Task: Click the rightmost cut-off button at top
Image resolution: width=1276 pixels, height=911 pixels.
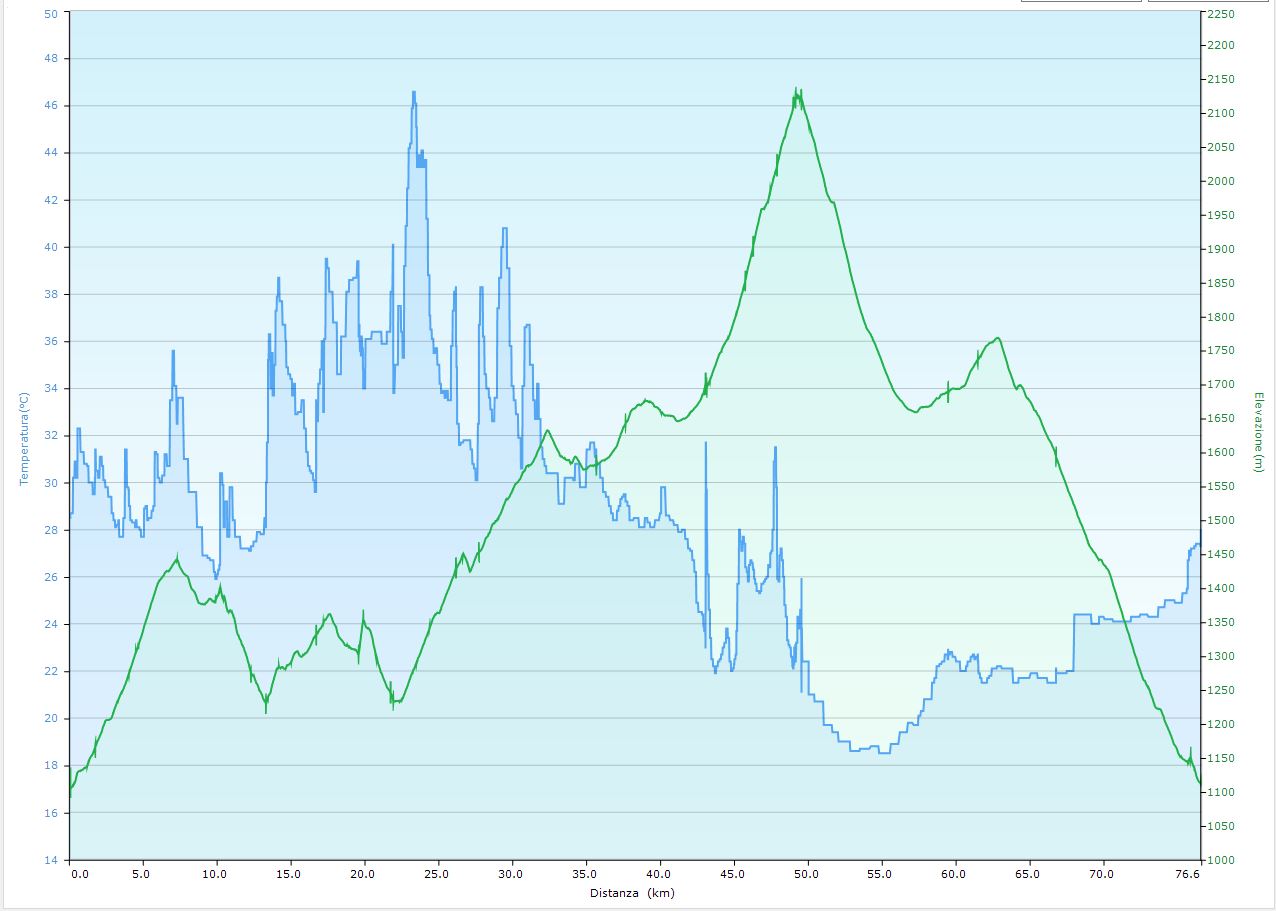Action: (x=1212, y=1)
